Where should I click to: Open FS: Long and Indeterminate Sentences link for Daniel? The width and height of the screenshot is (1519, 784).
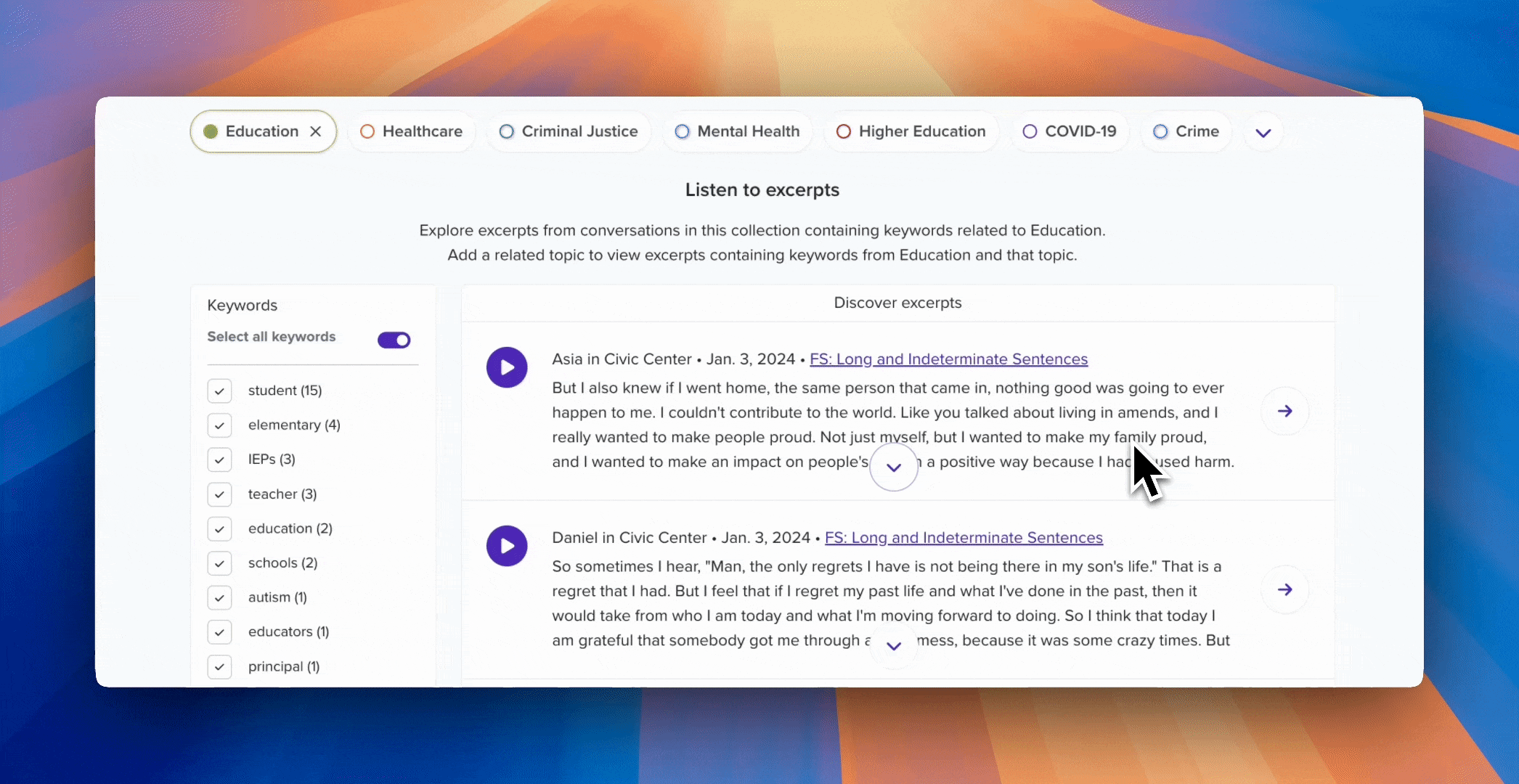(x=964, y=538)
